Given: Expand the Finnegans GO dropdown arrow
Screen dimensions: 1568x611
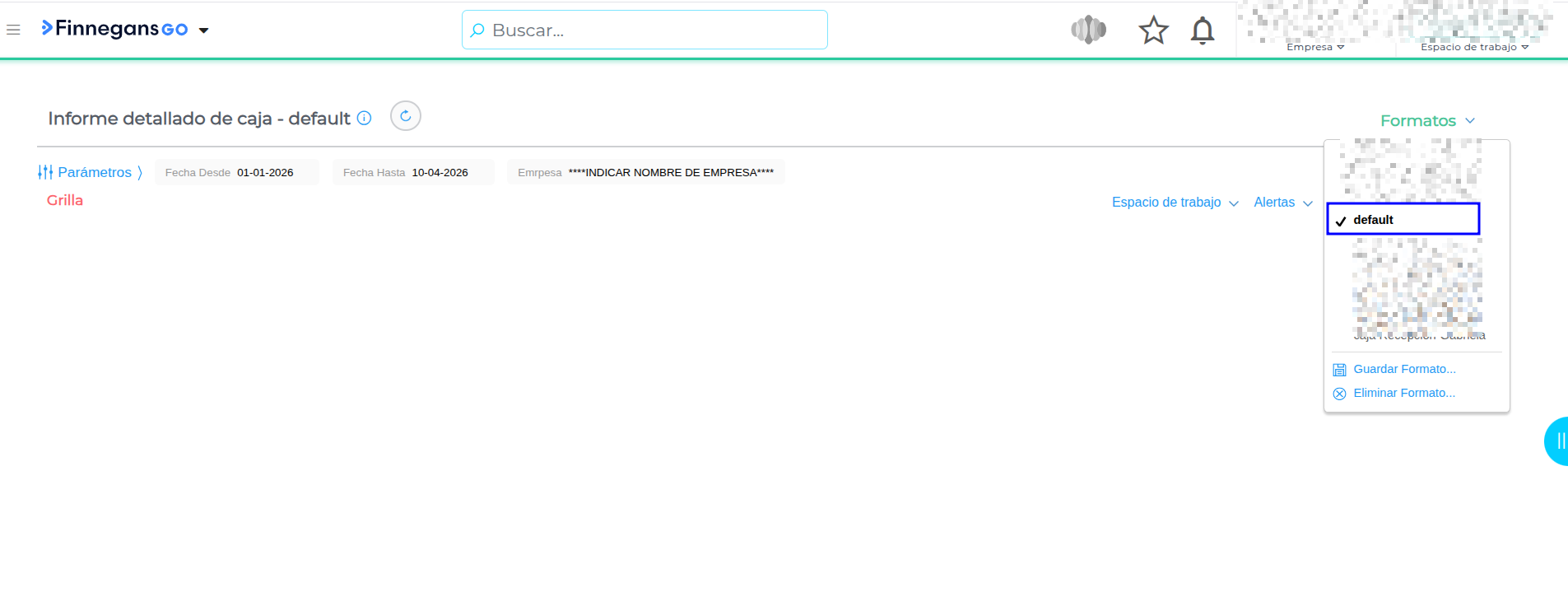Looking at the screenshot, I should 204,30.
